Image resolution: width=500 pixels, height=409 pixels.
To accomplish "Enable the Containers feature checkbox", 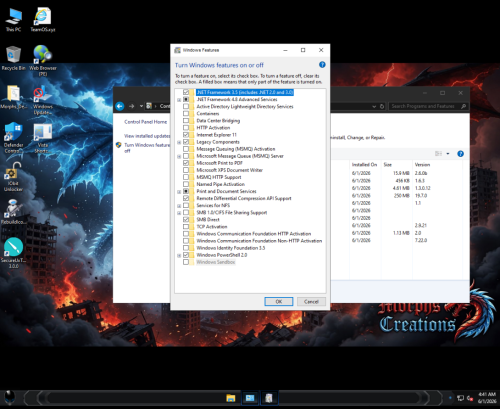I will (x=186, y=113).
